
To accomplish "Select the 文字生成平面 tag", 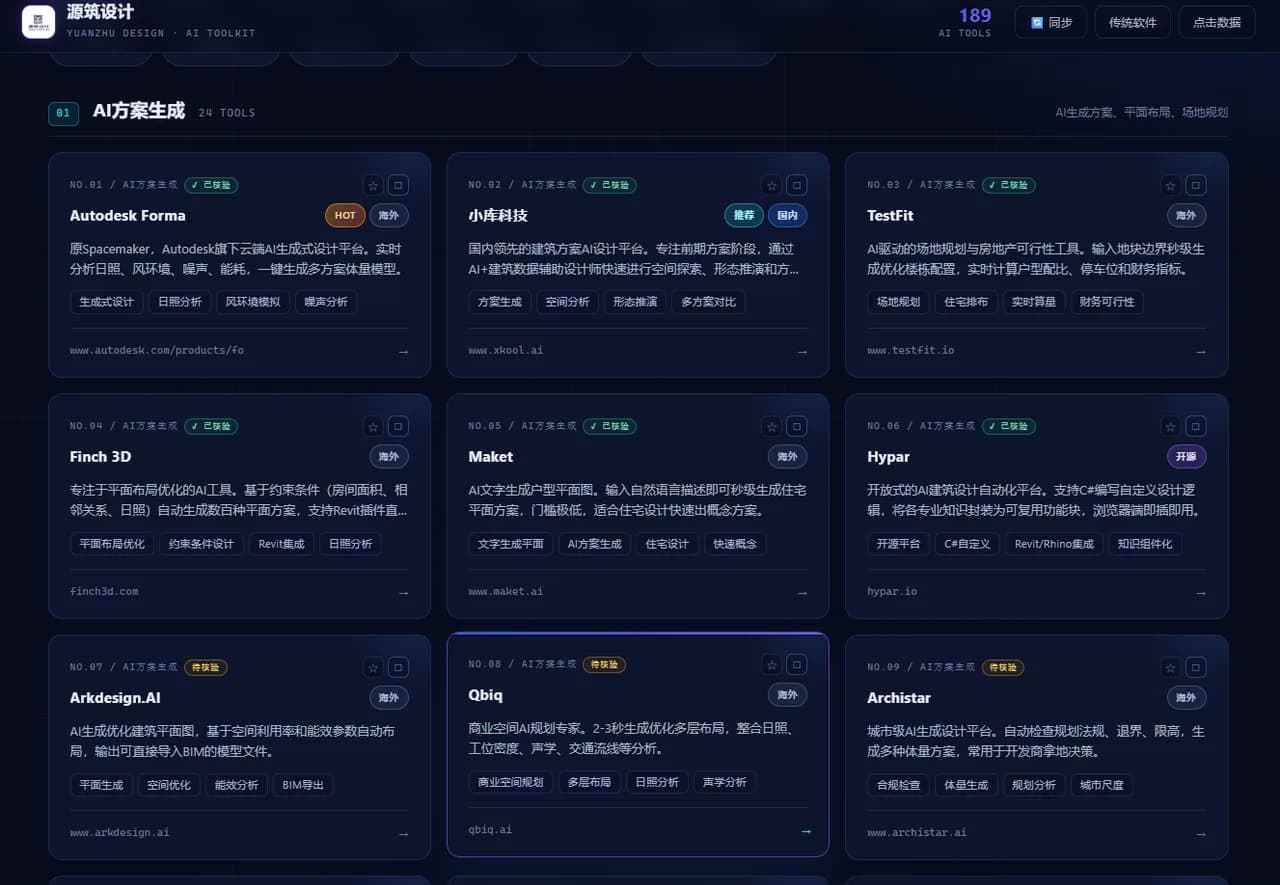I will pyautogui.click(x=510, y=544).
